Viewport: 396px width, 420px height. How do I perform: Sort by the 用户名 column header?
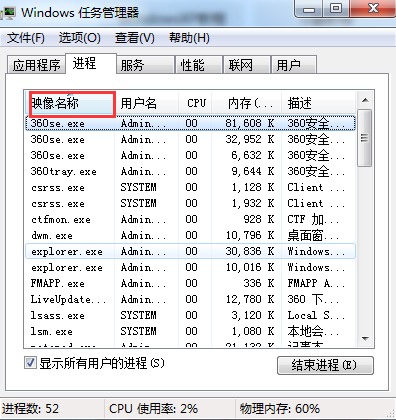(x=146, y=103)
